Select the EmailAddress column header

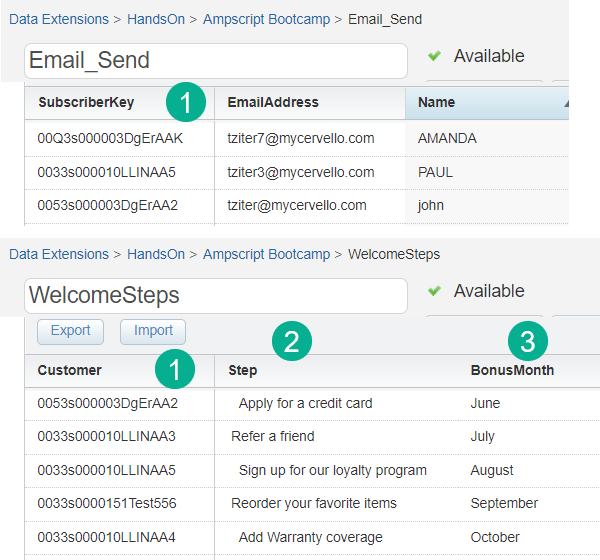pos(273,102)
